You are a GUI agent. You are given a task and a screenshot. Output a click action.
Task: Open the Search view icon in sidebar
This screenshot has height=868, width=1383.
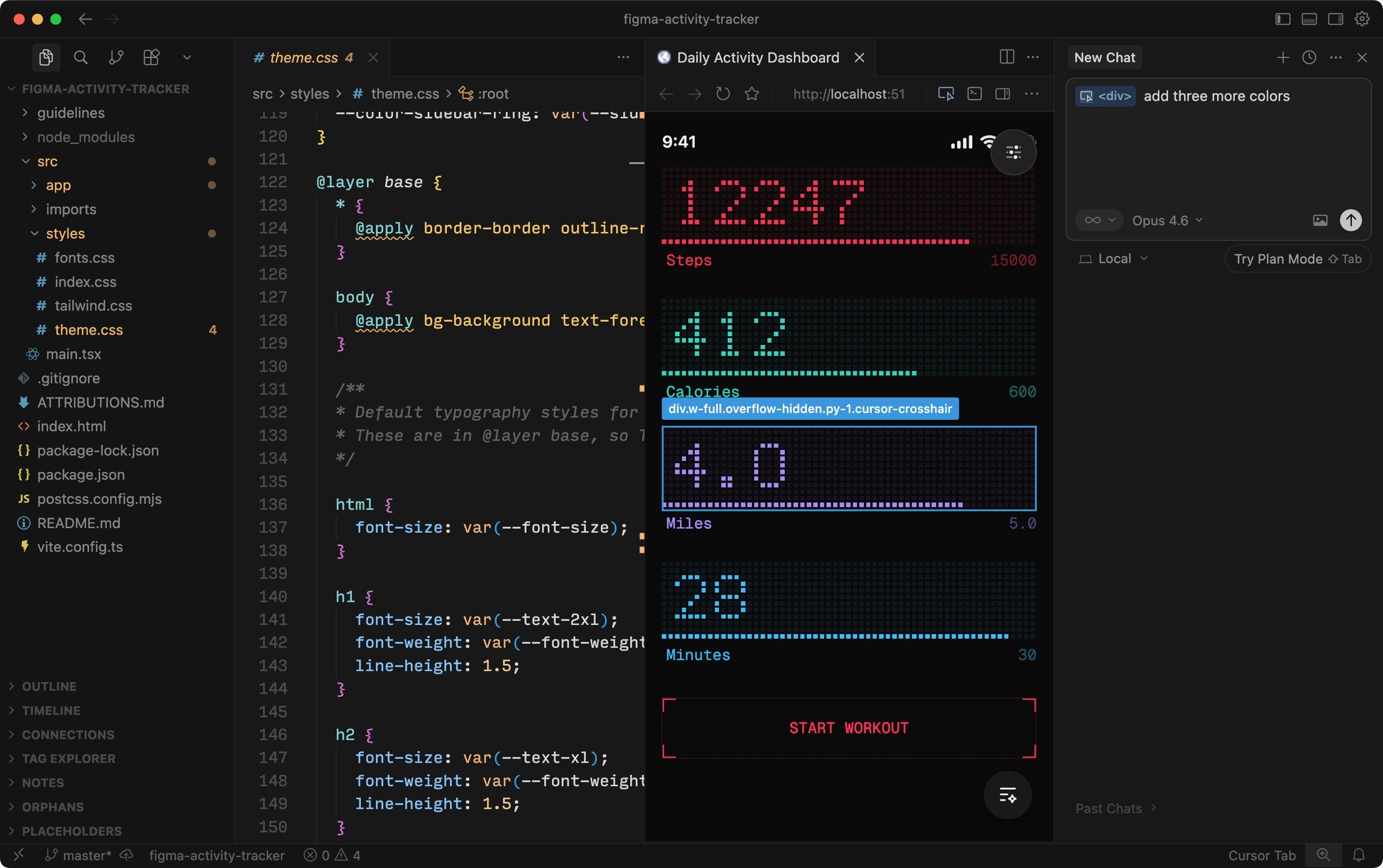pyautogui.click(x=81, y=57)
